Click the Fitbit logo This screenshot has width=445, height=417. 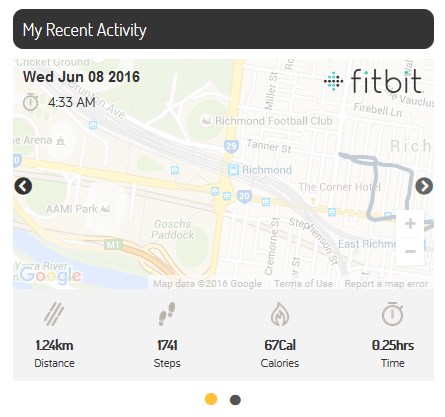[373, 81]
